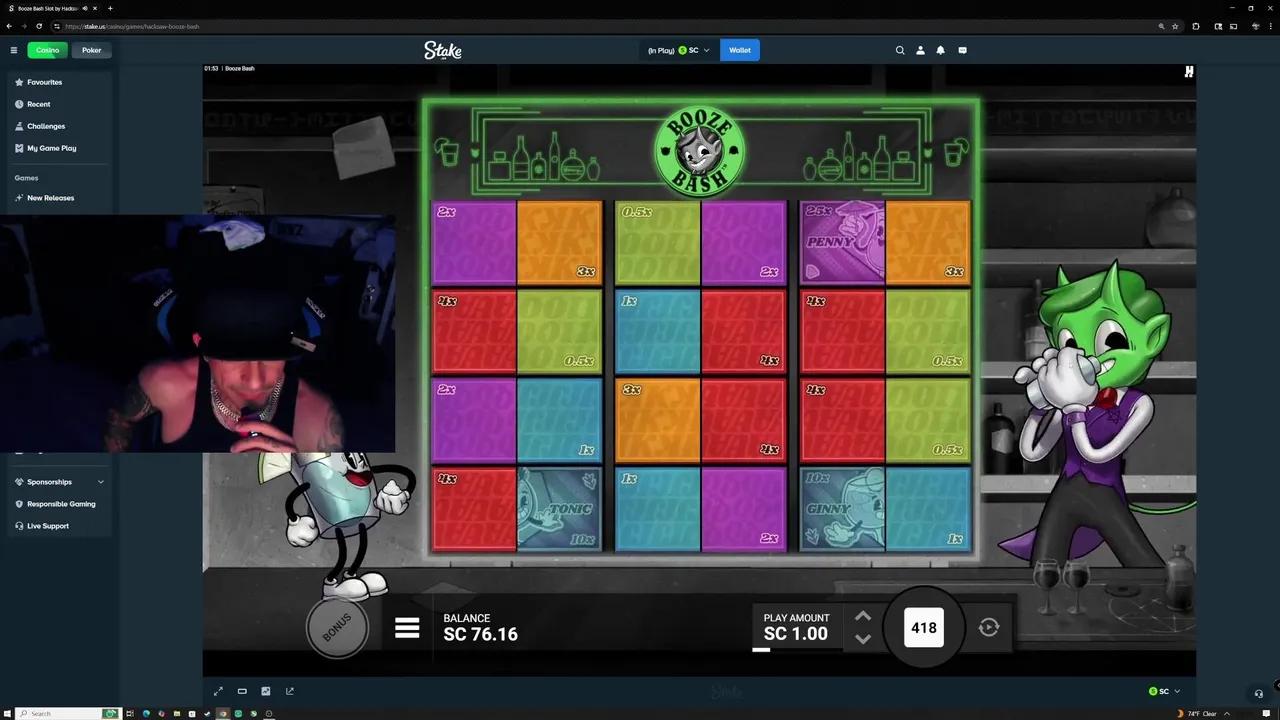Screen dimensions: 1280x720
Task: Click the Bonus buy round button
Action: (x=337, y=628)
